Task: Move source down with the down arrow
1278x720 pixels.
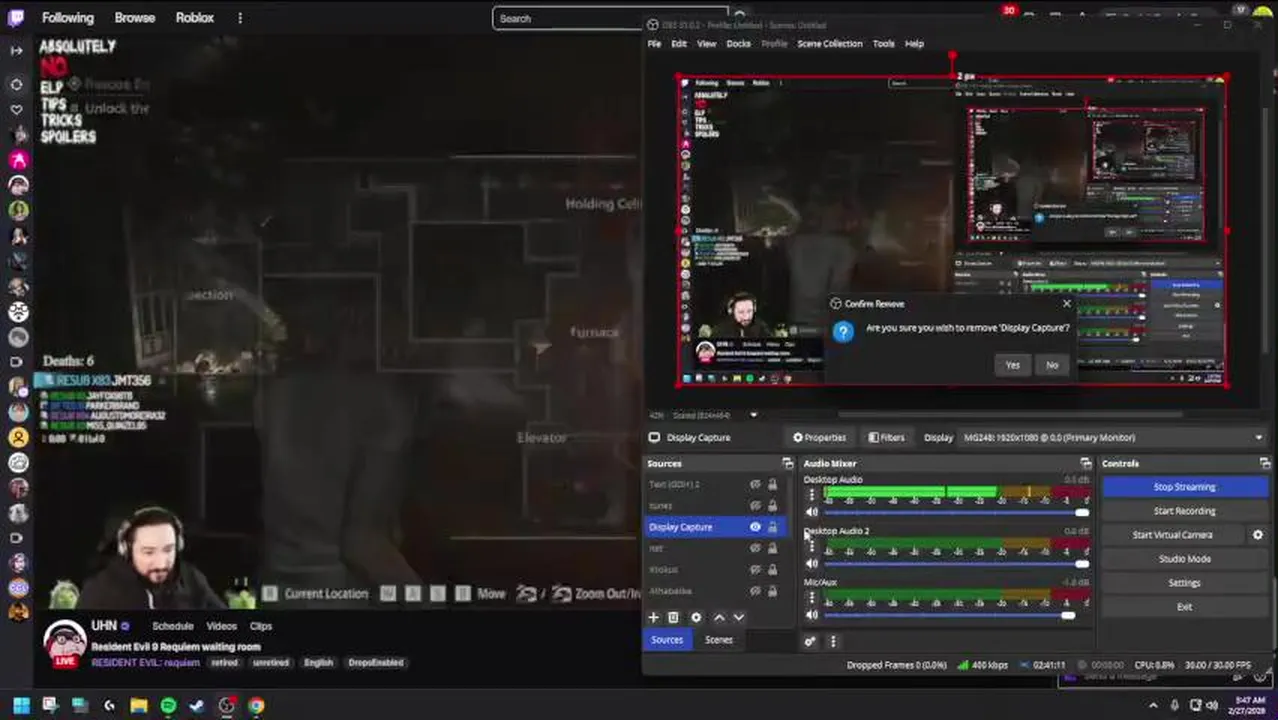Action: (739, 618)
